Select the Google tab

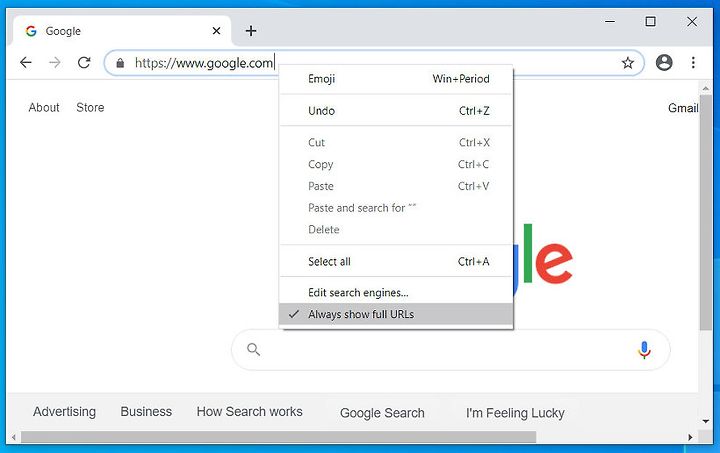[122, 31]
